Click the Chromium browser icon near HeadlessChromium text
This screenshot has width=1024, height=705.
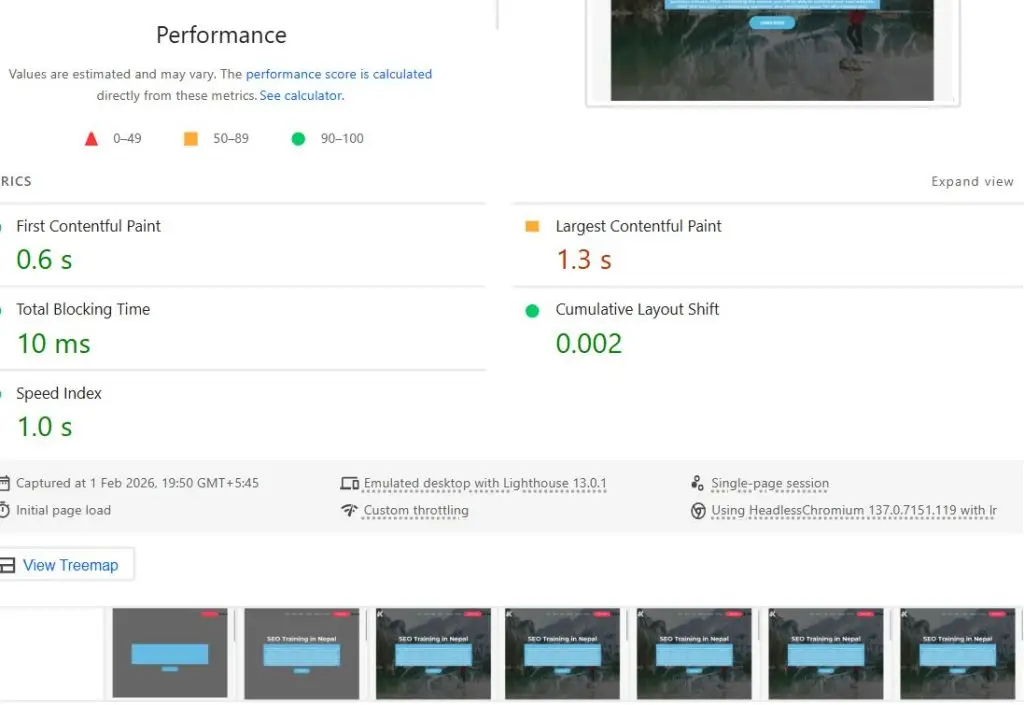tap(697, 510)
